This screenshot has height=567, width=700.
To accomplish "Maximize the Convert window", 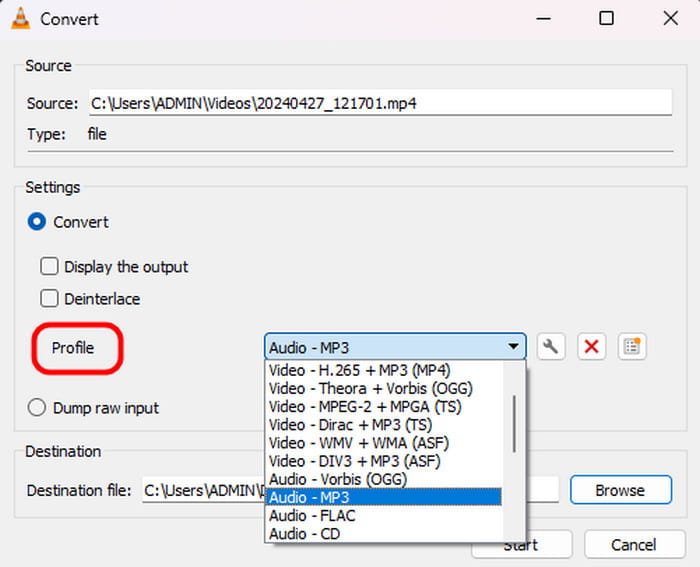I will coord(606,18).
